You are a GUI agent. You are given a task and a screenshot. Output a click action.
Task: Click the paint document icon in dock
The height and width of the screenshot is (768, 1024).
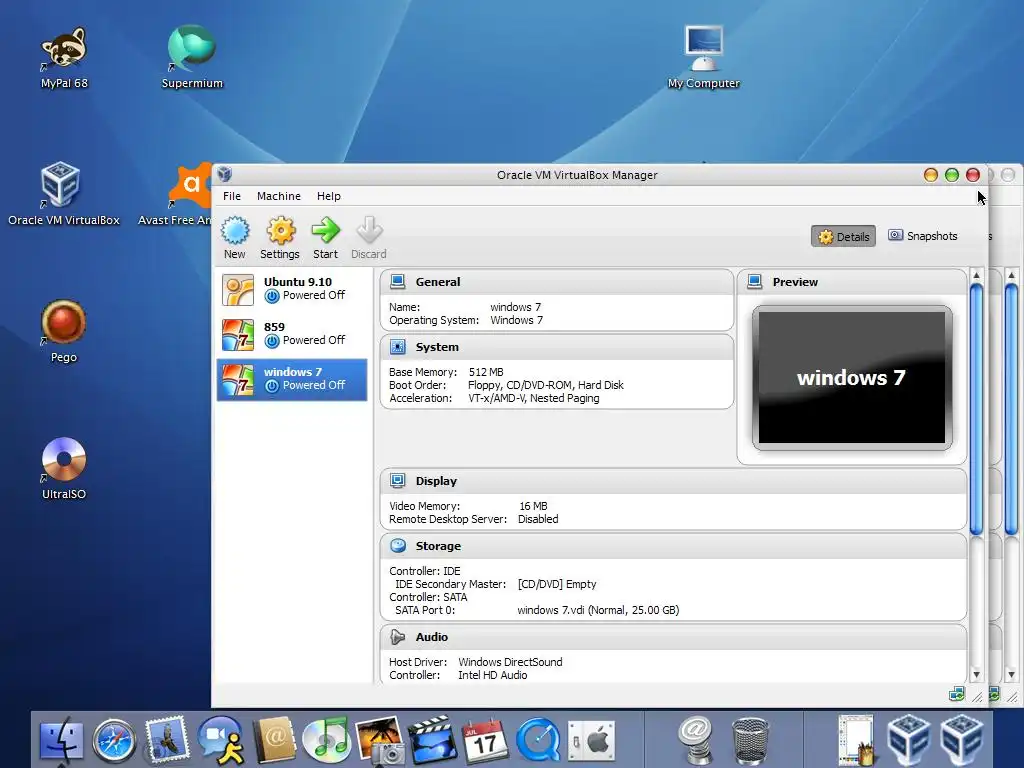coord(856,740)
